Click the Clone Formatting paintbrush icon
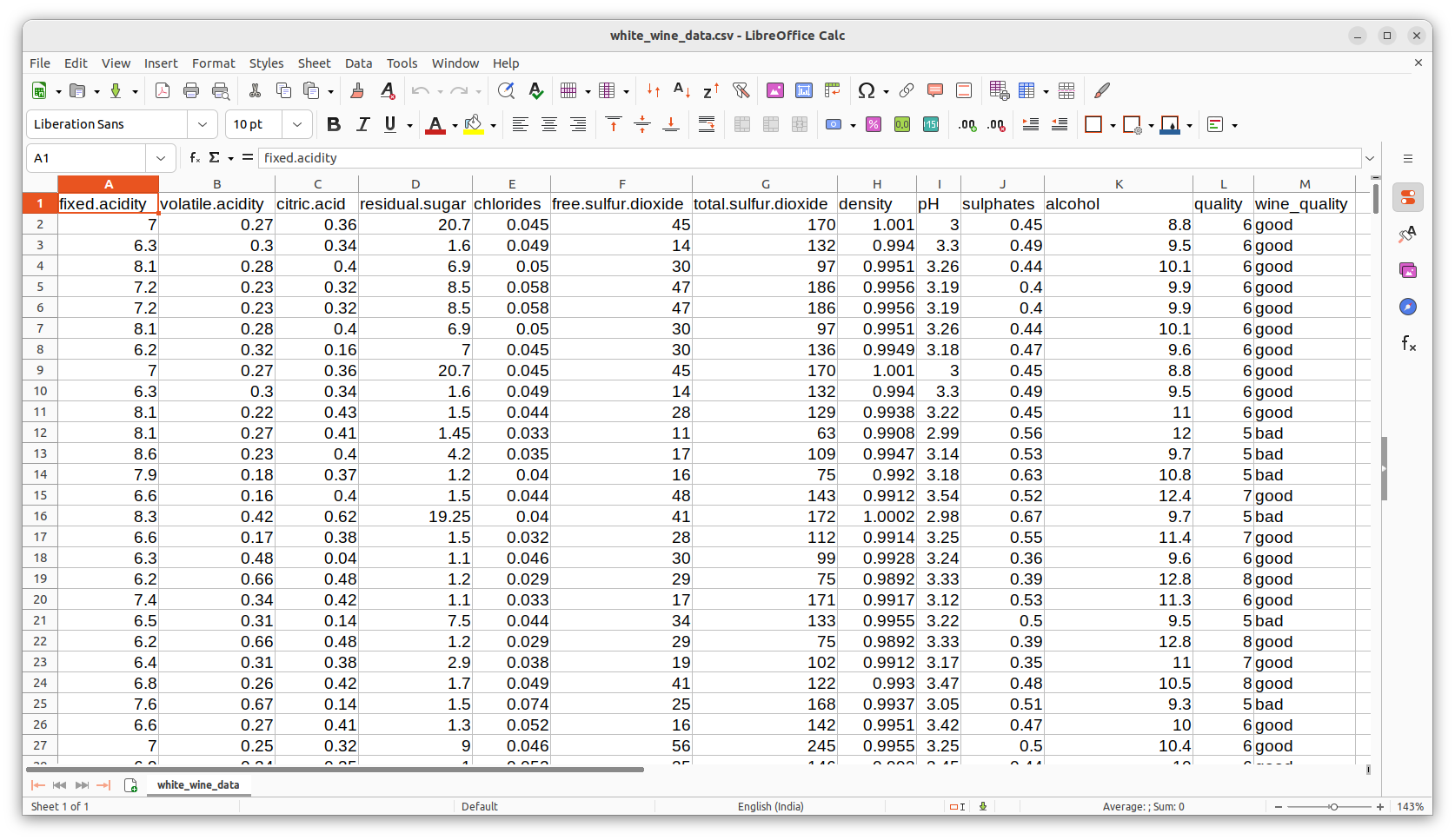Image resolution: width=1455 pixels, height=840 pixels. point(356,90)
